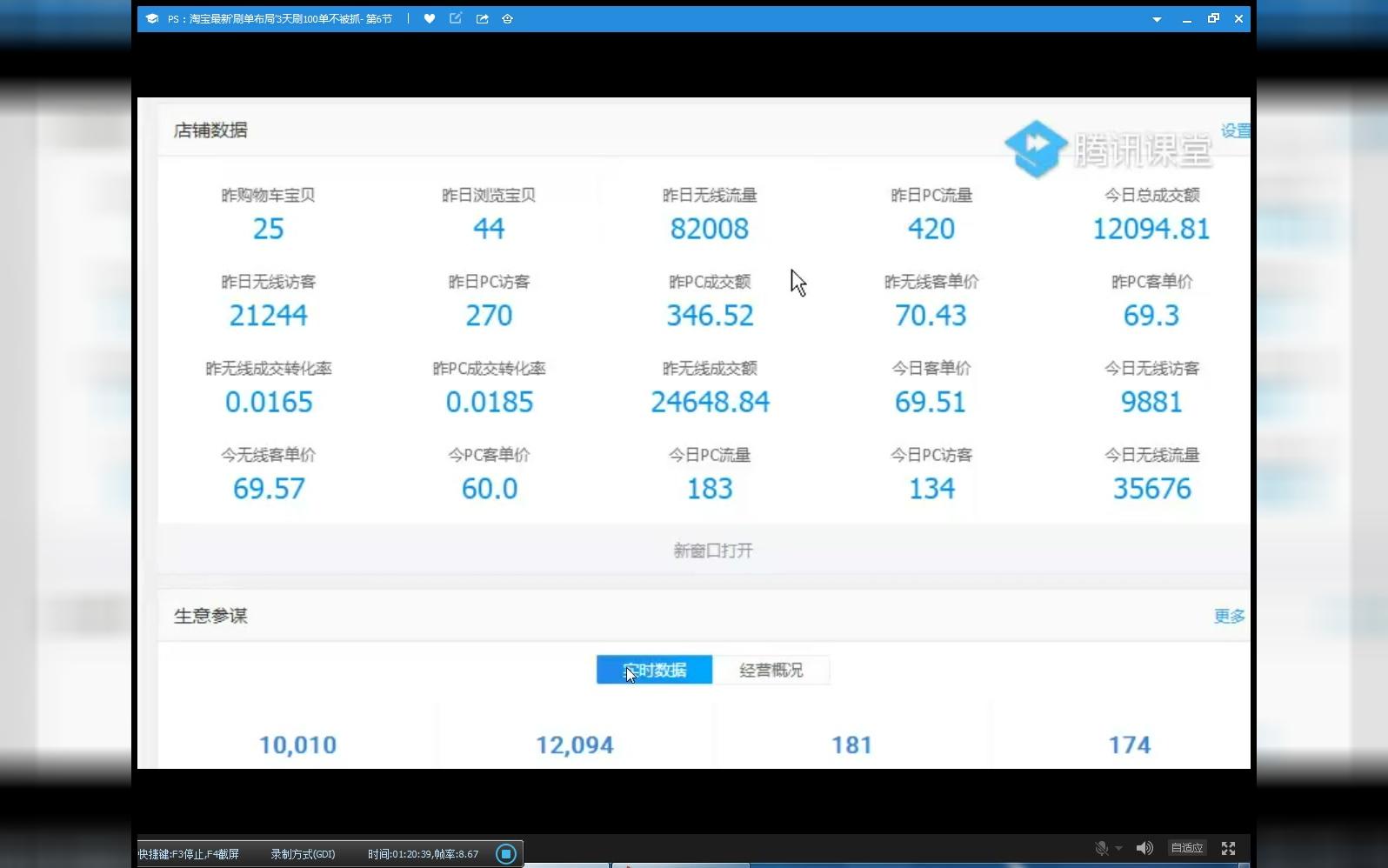1388x868 pixels.
Task: Click the 昨PC成交额 value 346.52
Action: click(x=710, y=315)
